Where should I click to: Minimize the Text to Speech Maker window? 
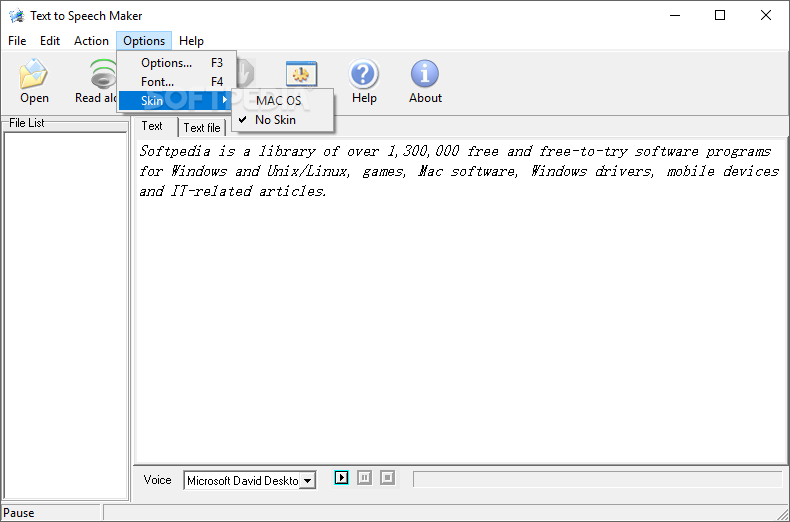tap(675, 16)
